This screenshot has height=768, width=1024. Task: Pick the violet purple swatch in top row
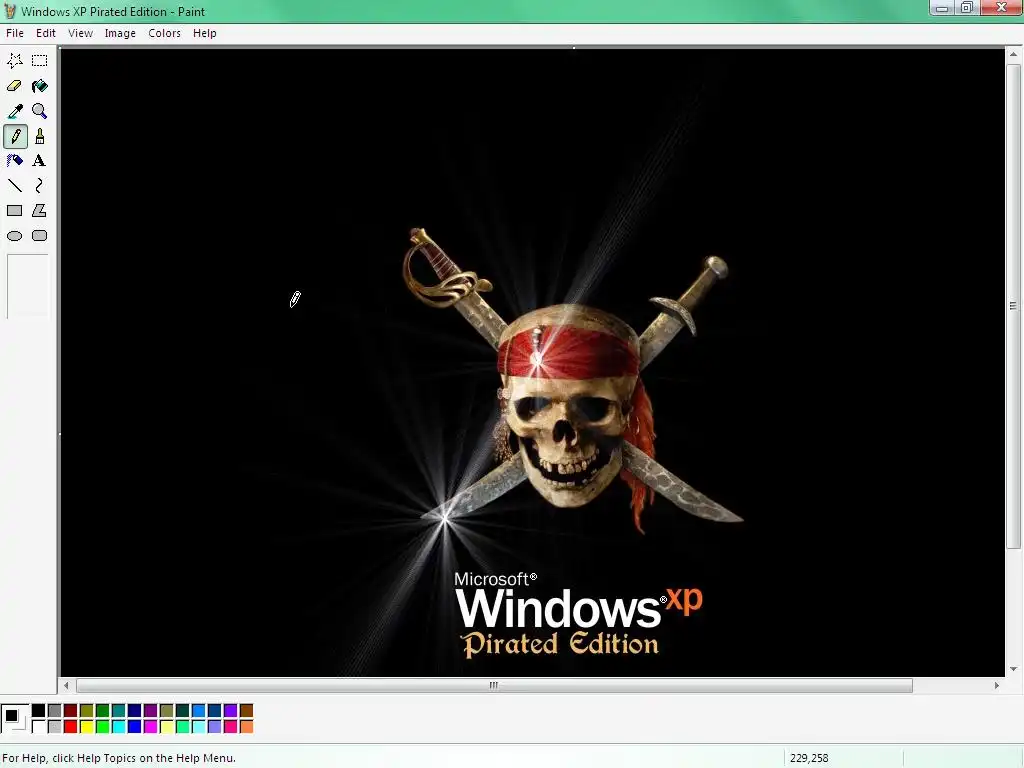pyautogui.click(x=231, y=711)
